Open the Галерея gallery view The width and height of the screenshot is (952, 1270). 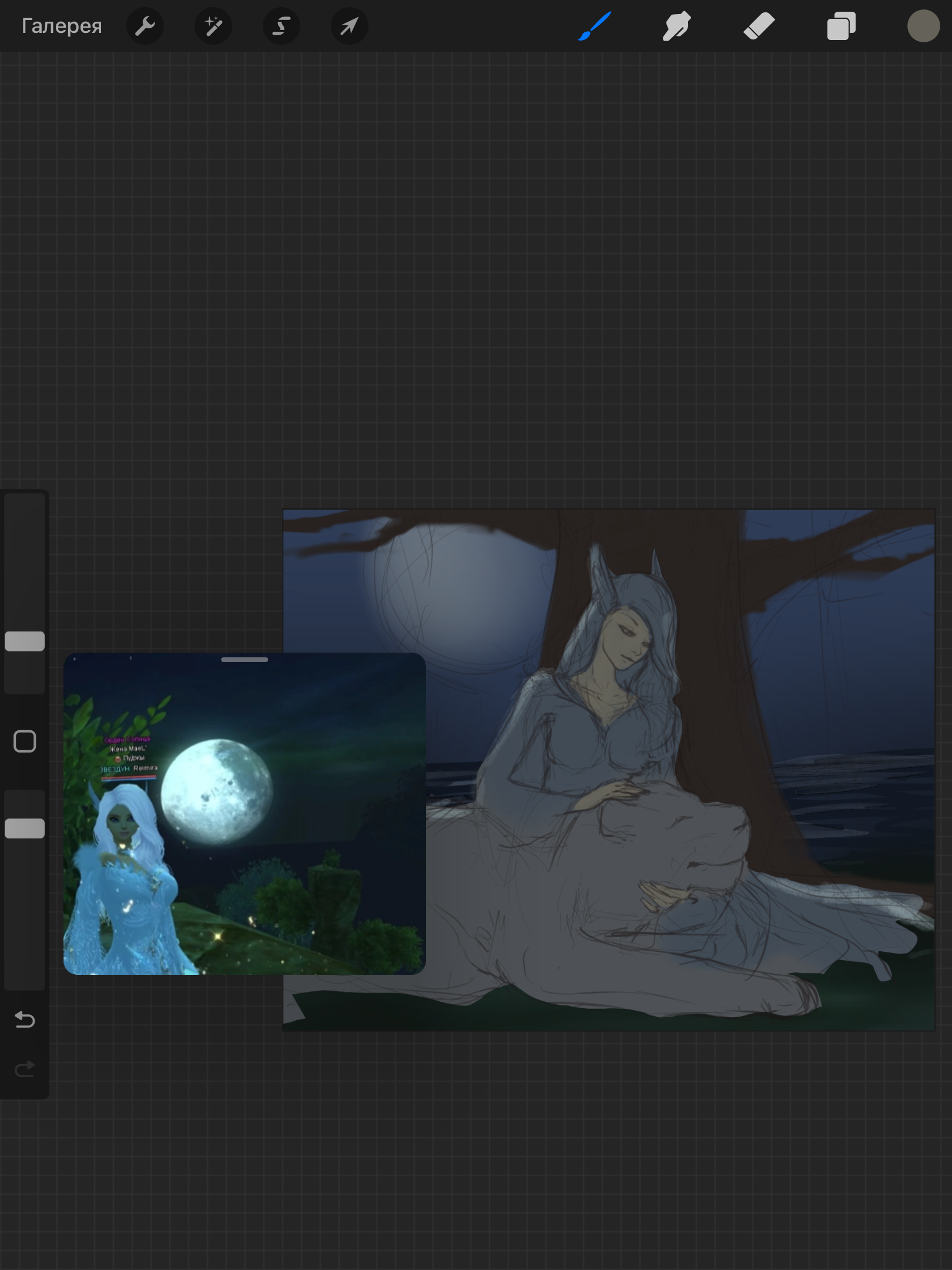tap(62, 26)
